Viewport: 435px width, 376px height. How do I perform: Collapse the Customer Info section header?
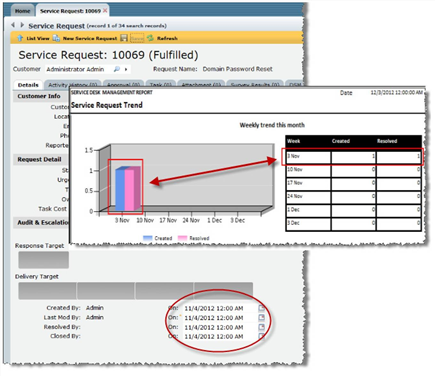coord(41,96)
